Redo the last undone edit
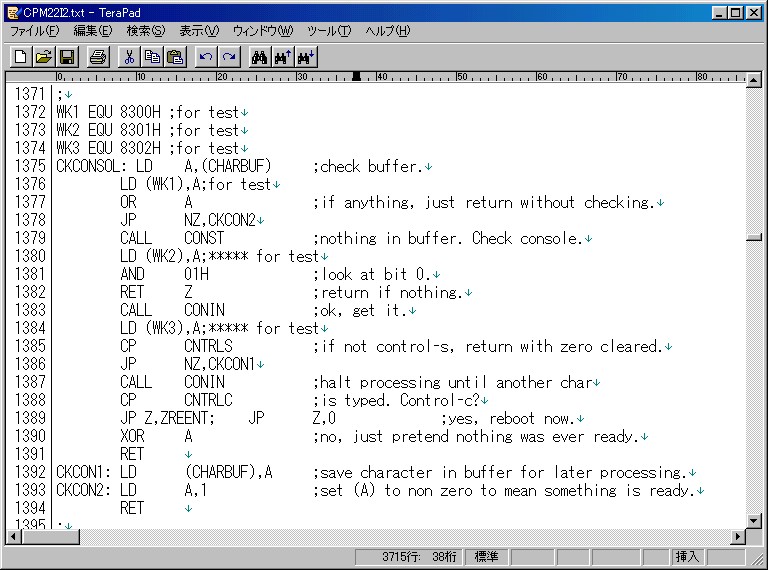This screenshot has height=570, width=768. click(229, 57)
